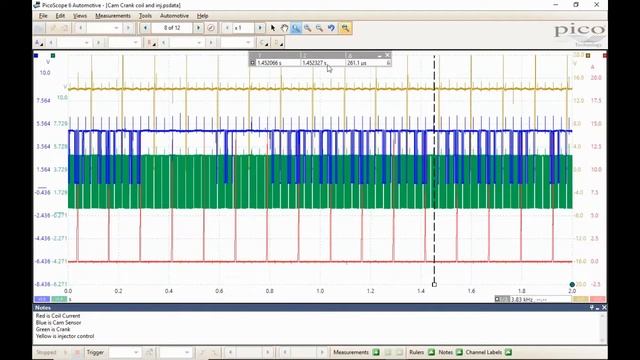Click the 'Yellow is injector control' note

[65, 336]
